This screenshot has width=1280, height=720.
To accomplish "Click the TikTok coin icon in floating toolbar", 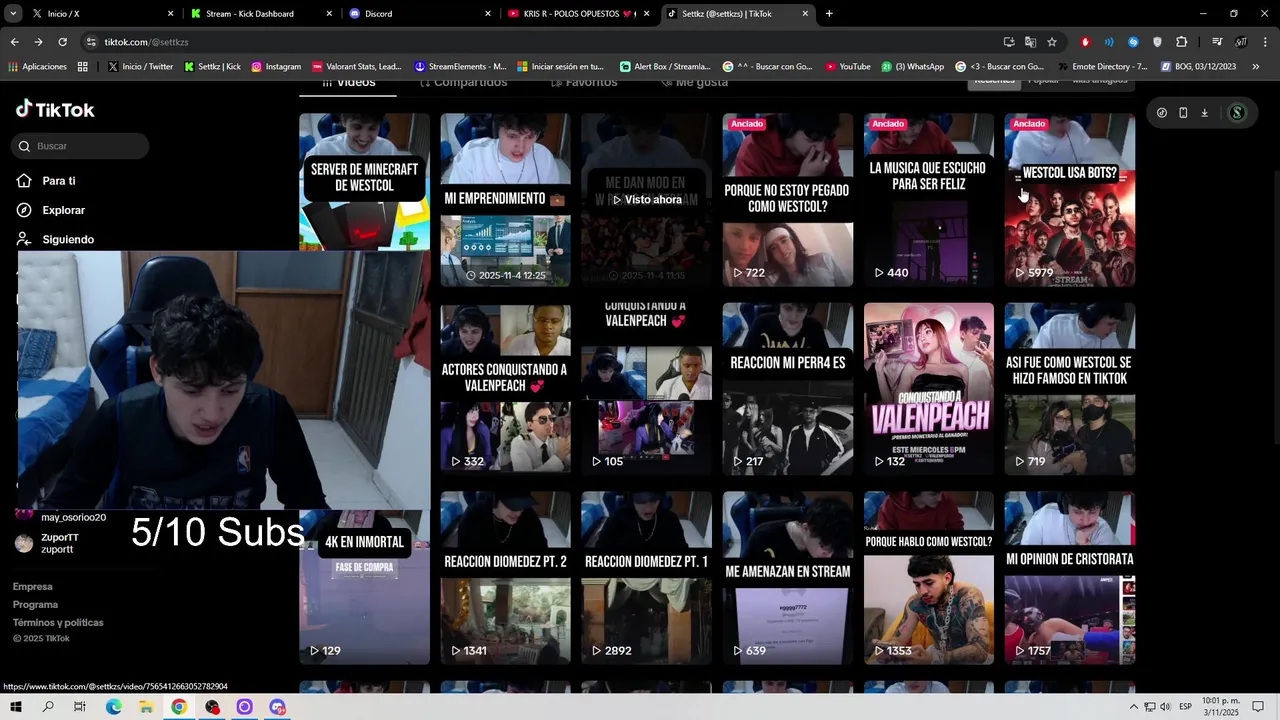I will 1161,113.
